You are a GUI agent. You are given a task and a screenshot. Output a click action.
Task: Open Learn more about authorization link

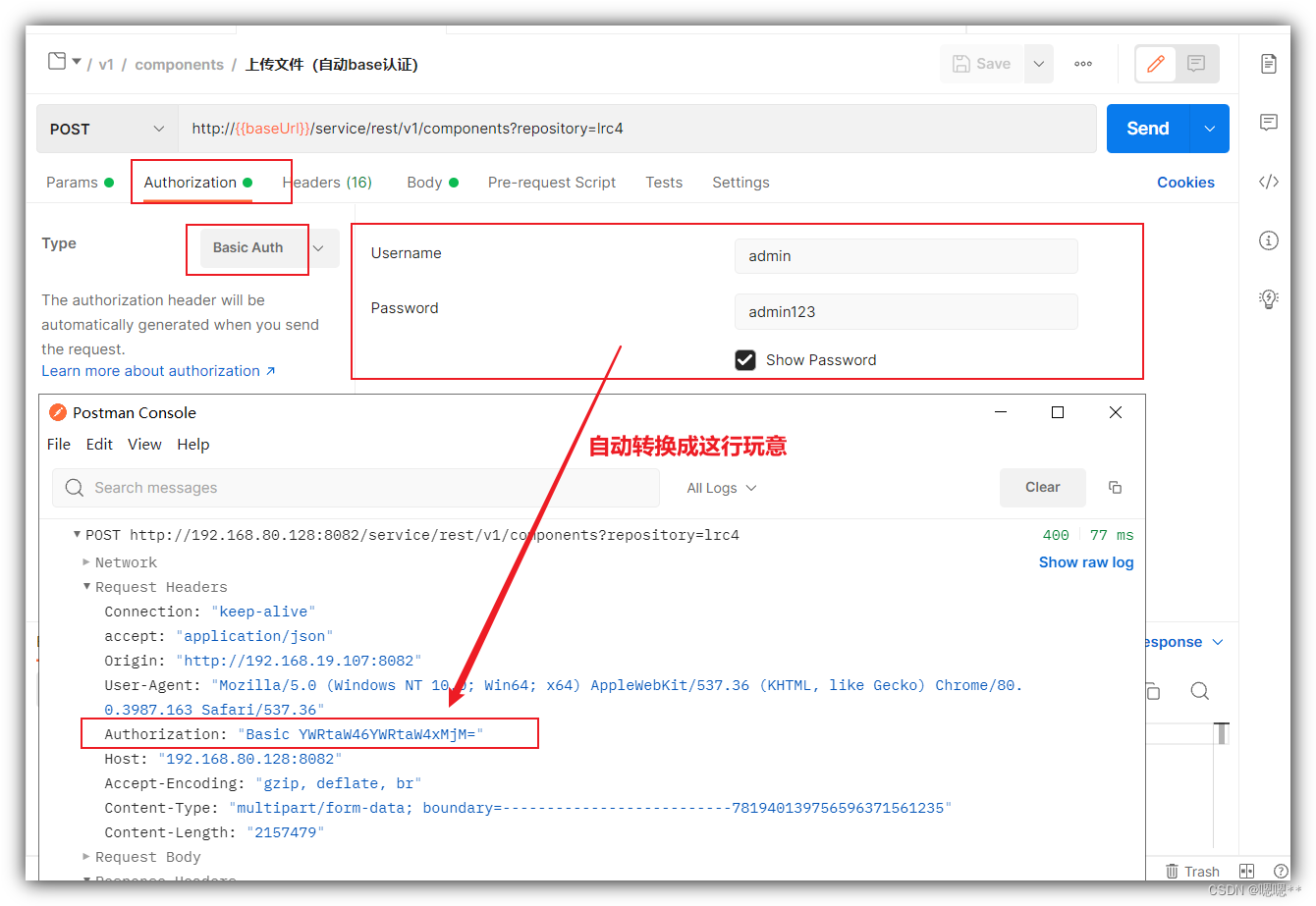point(158,371)
